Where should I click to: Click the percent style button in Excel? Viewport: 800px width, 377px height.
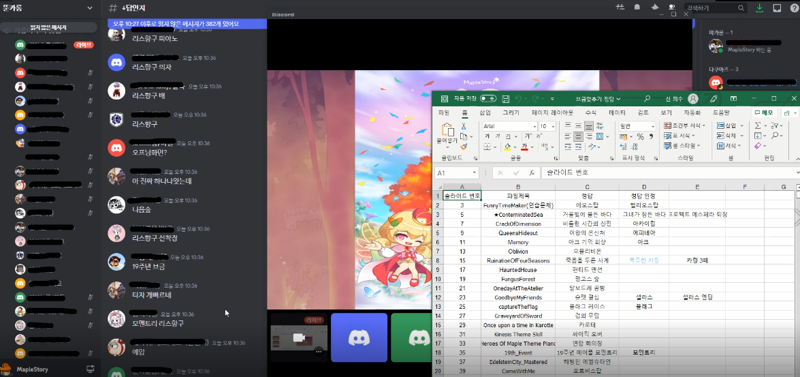coord(640,136)
